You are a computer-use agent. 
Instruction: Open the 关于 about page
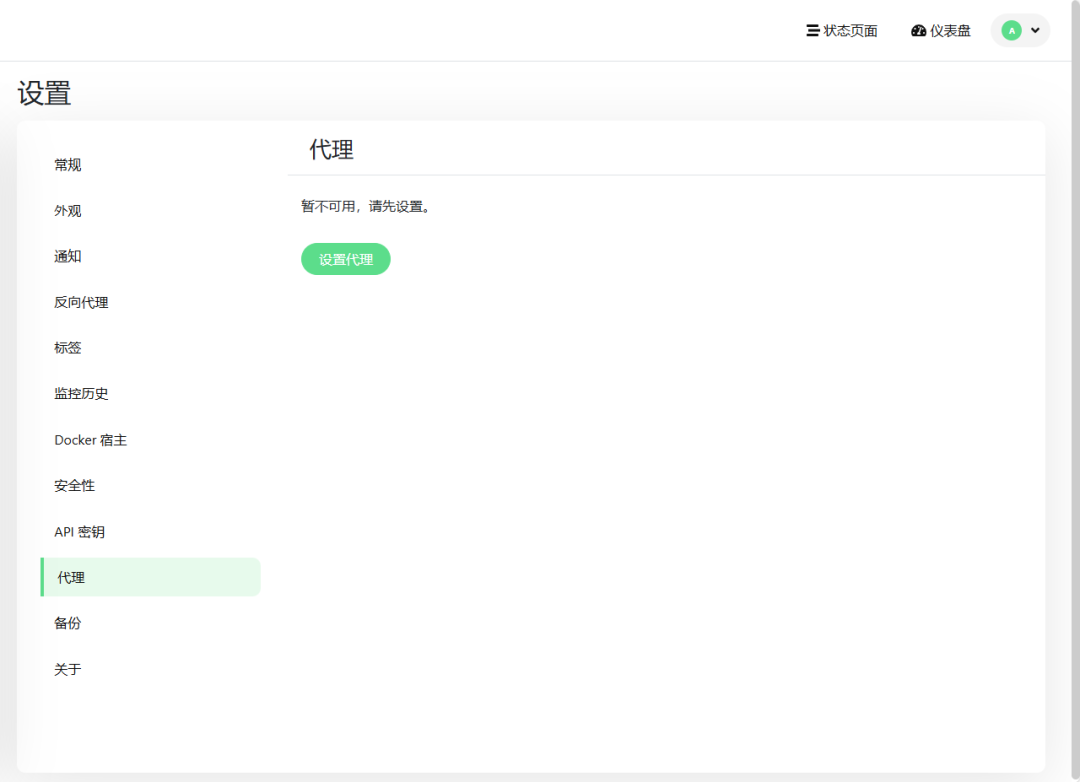[68, 669]
